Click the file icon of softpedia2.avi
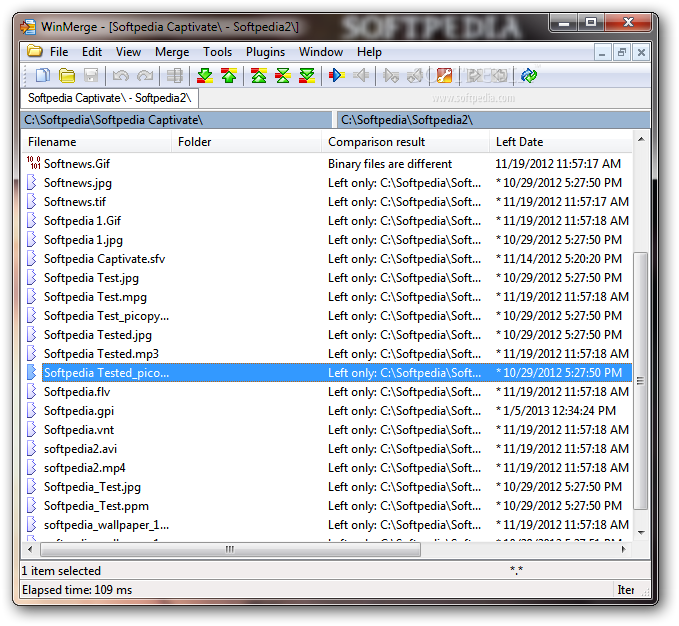Screen dimensions: 679x626 coord(32,449)
